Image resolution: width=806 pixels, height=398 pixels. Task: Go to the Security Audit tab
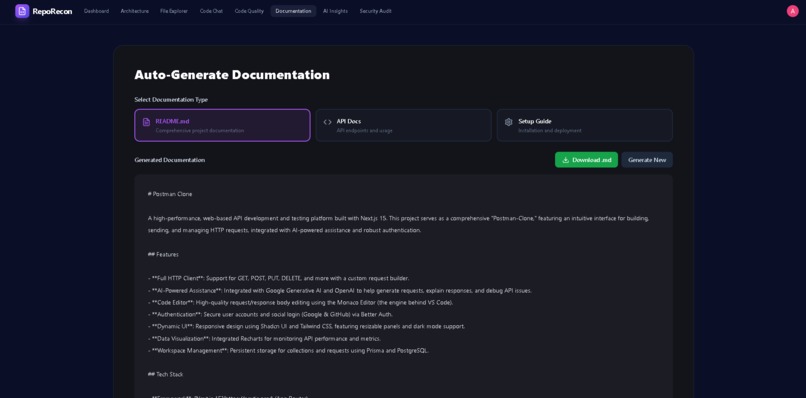(x=375, y=11)
